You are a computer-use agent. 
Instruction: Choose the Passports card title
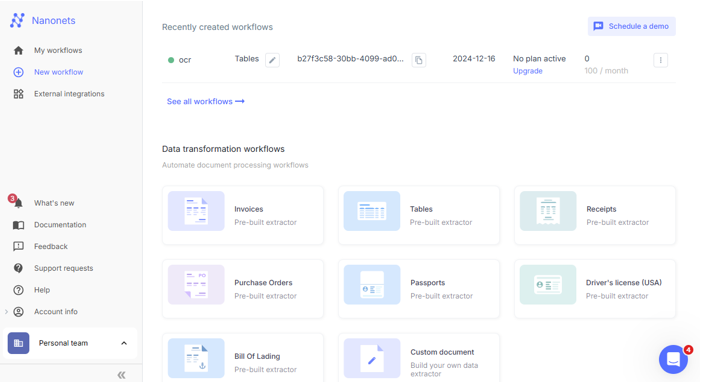point(428,283)
